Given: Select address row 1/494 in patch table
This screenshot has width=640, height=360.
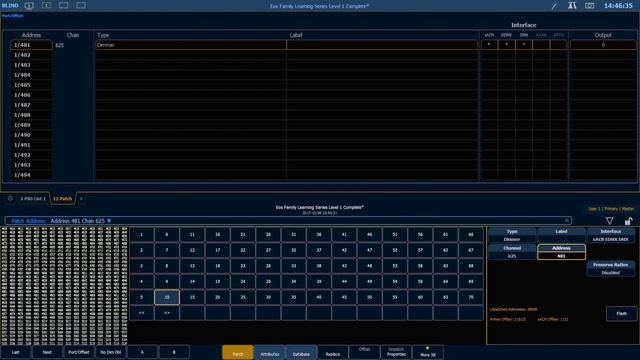Looking at the screenshot, I should click(31, 175).
